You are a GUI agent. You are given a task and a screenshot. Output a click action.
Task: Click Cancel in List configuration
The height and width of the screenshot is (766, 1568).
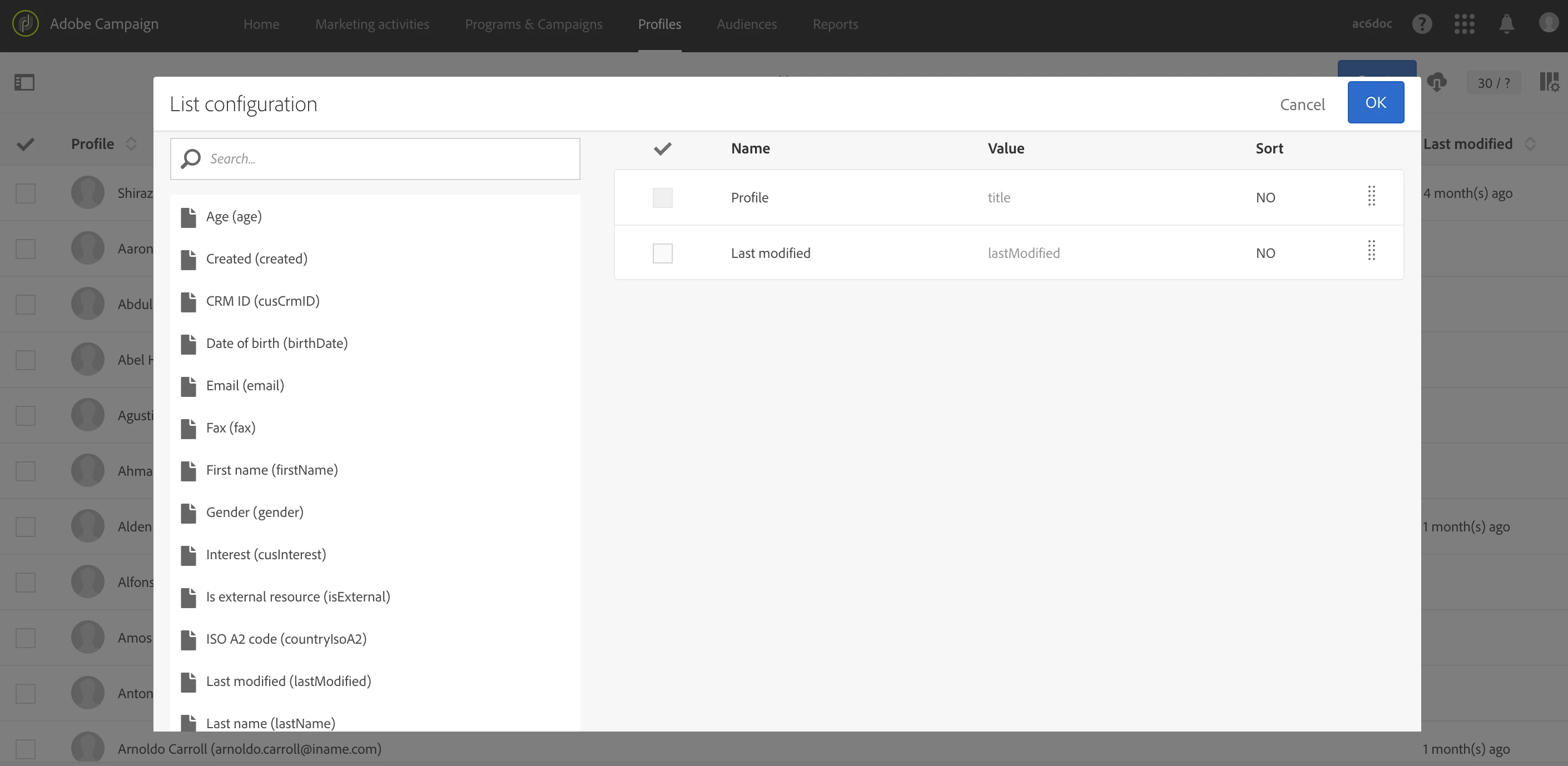pos(1302,104)
